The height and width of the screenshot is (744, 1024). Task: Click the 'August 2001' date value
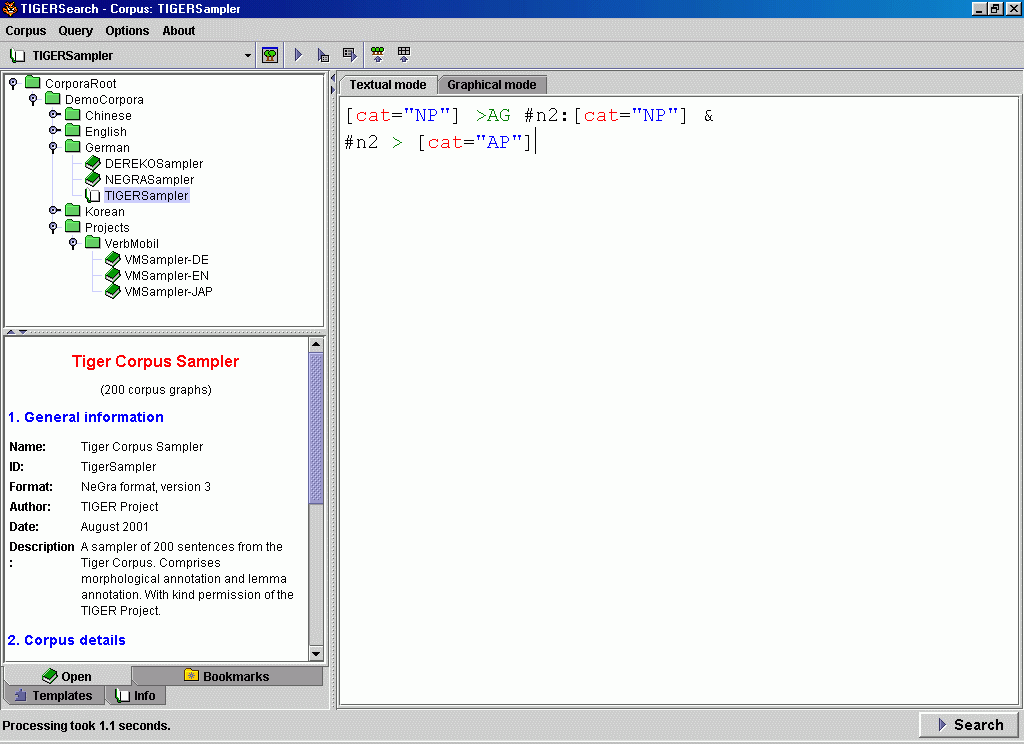[114, 526]
